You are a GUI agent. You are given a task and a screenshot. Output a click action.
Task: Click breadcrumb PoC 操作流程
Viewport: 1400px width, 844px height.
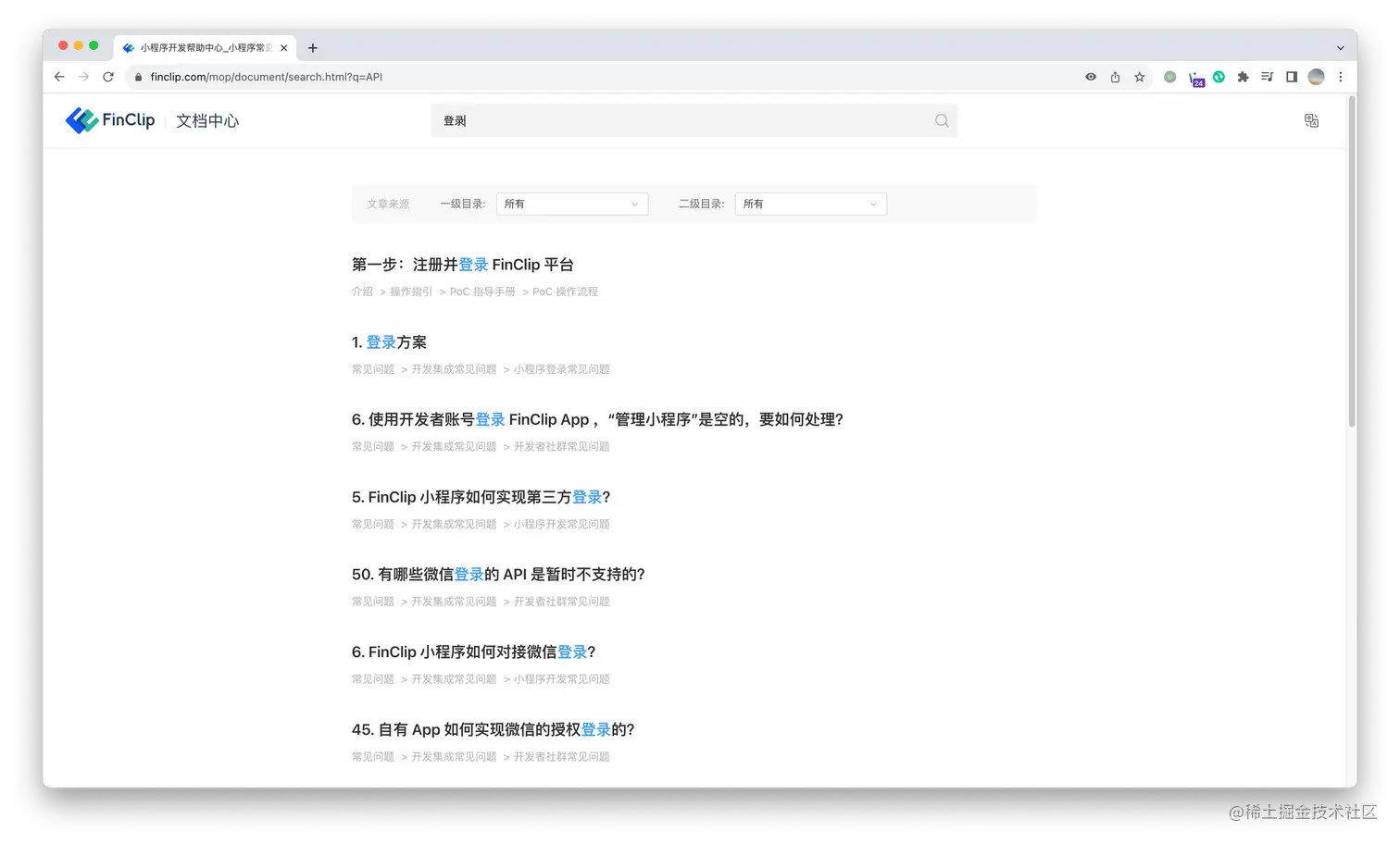pyautogui.click(x=565, y=292)
